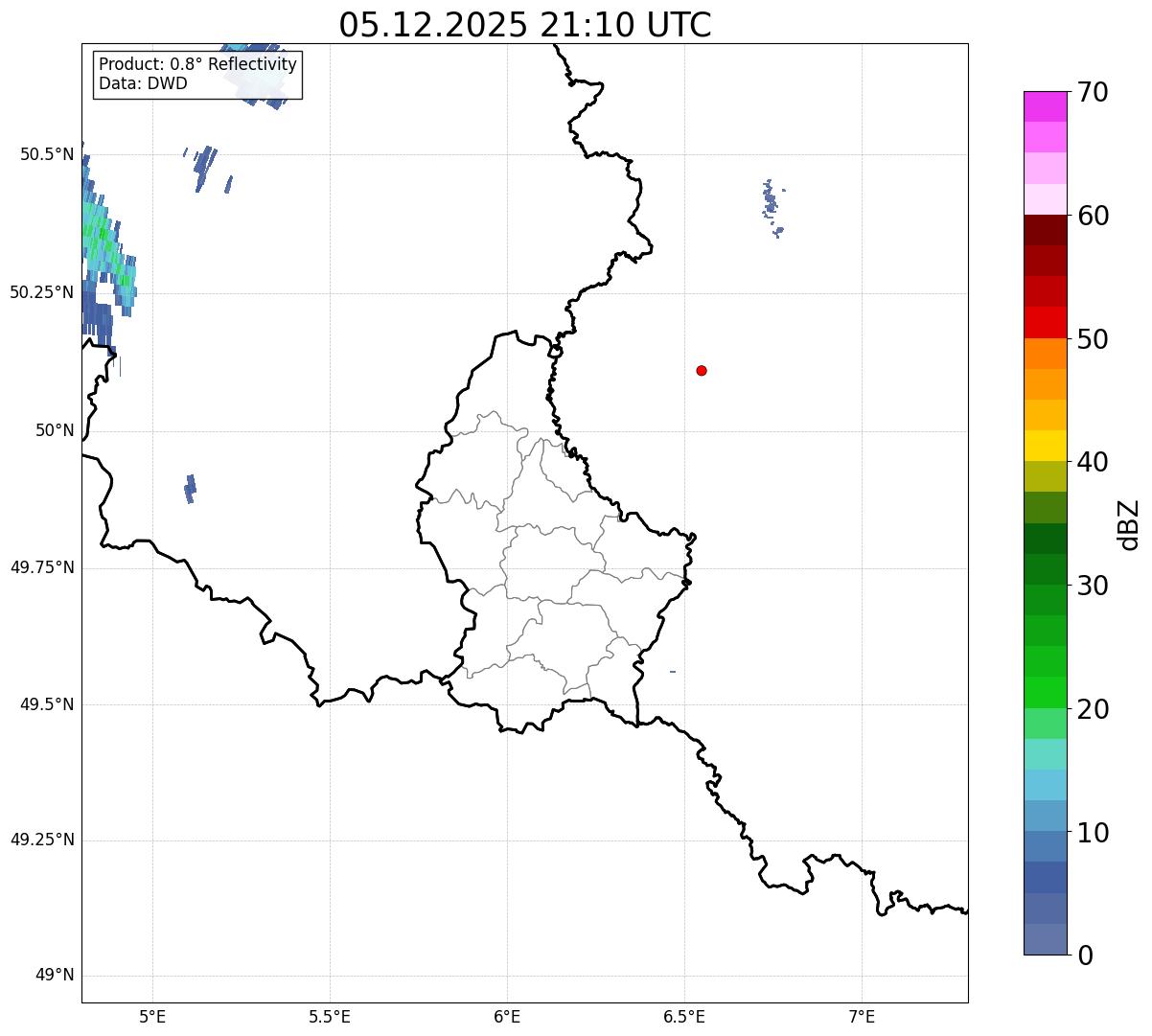Click the colorbar tick label 0
1152x1036 pixels.
pyautogui.click(x=1085, y=955)
